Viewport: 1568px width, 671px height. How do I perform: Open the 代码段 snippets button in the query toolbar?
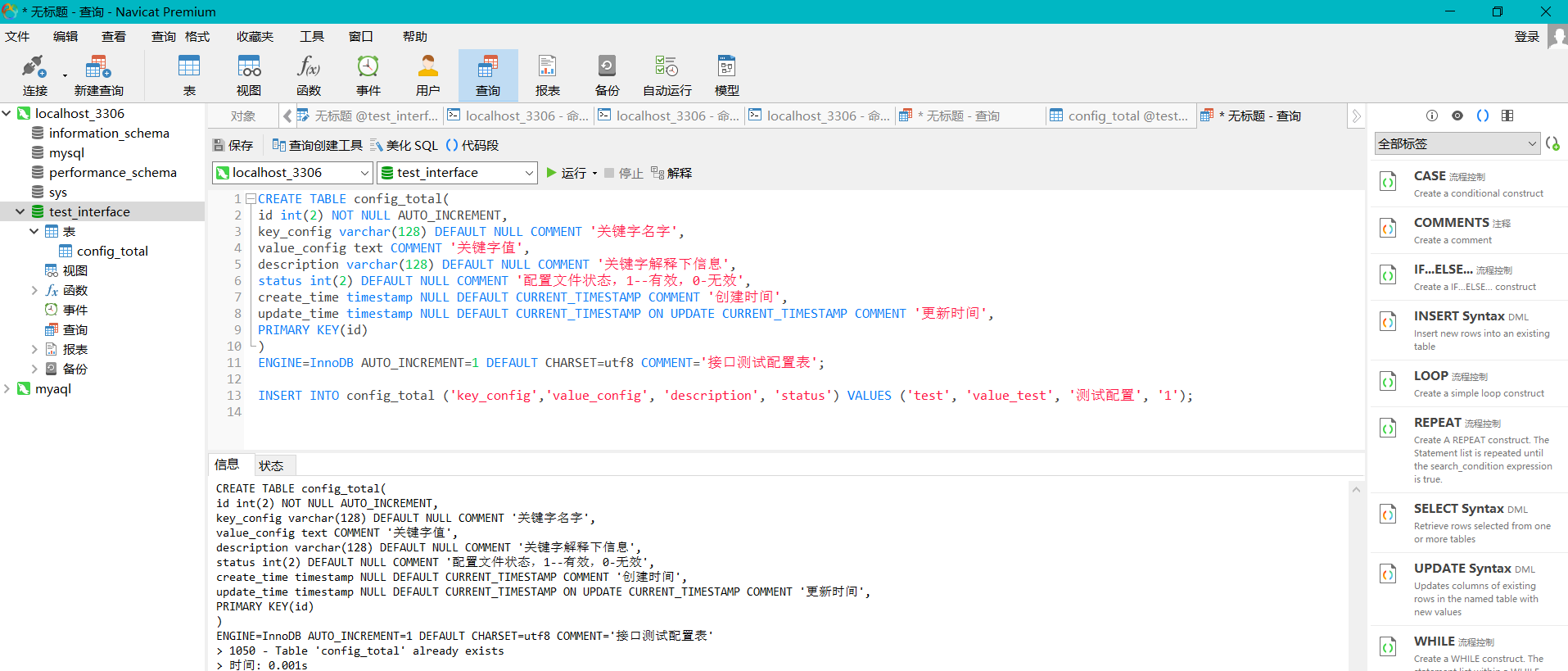tap(472, 145)
